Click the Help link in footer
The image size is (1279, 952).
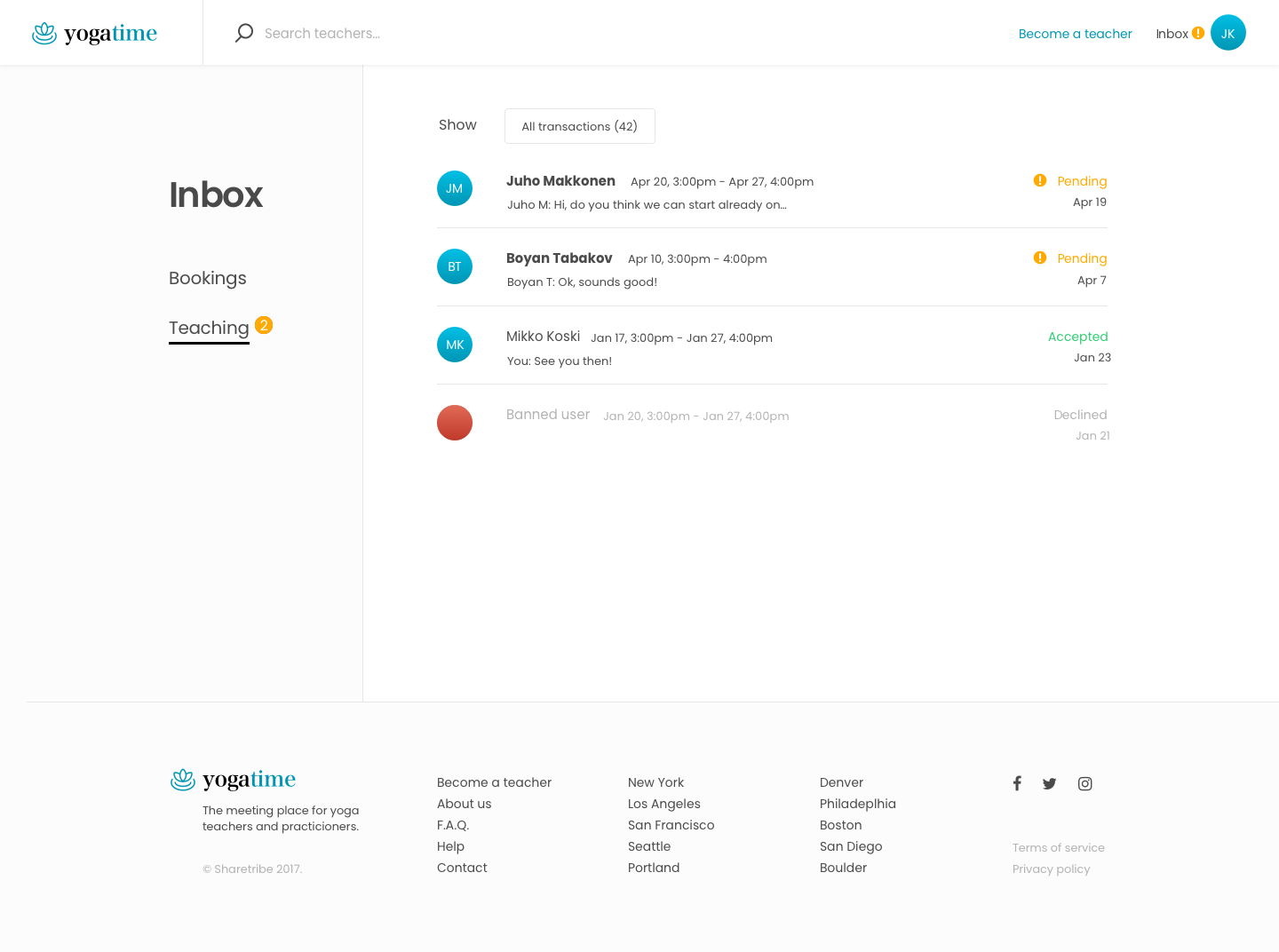point(450,846)
